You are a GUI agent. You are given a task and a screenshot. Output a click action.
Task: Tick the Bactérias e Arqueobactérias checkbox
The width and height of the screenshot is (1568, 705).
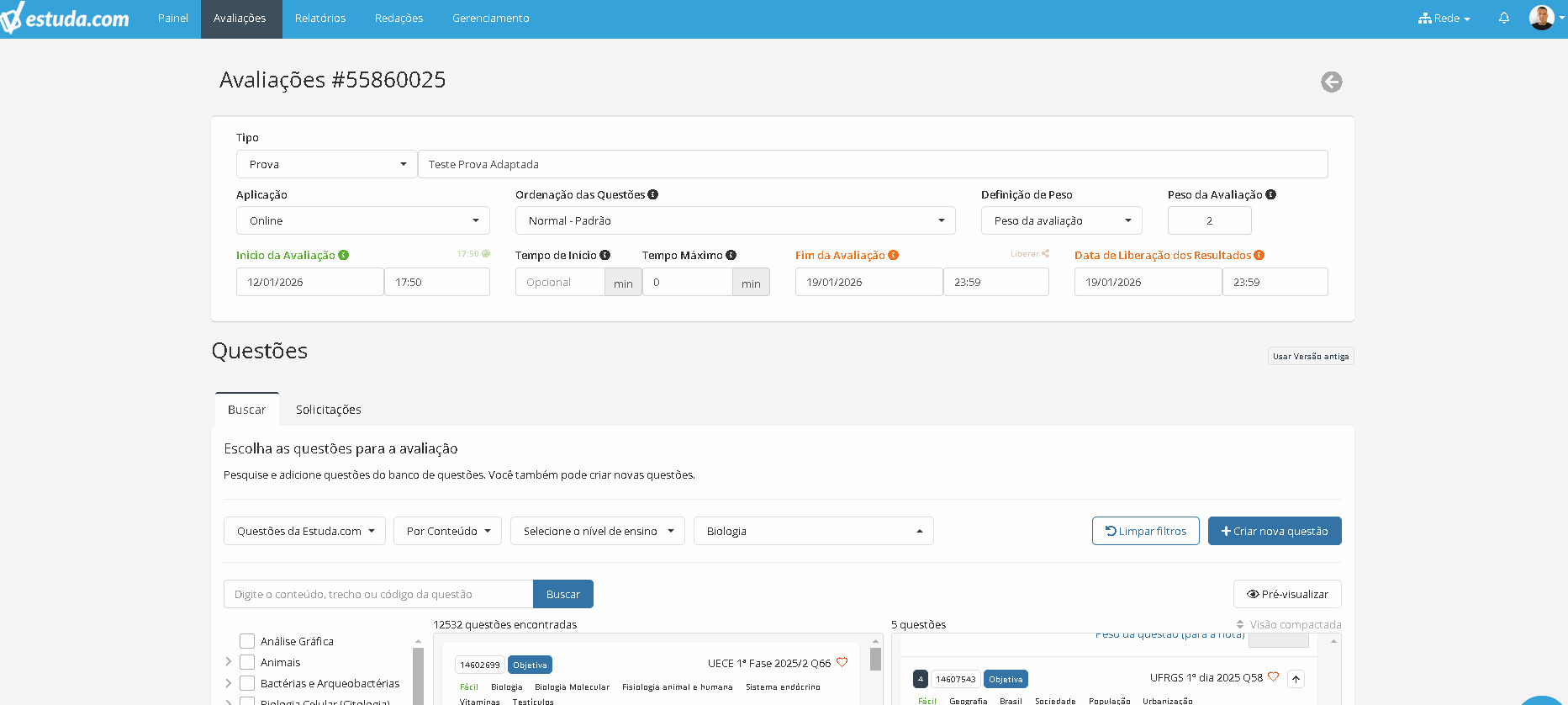[x=247, y=683]
